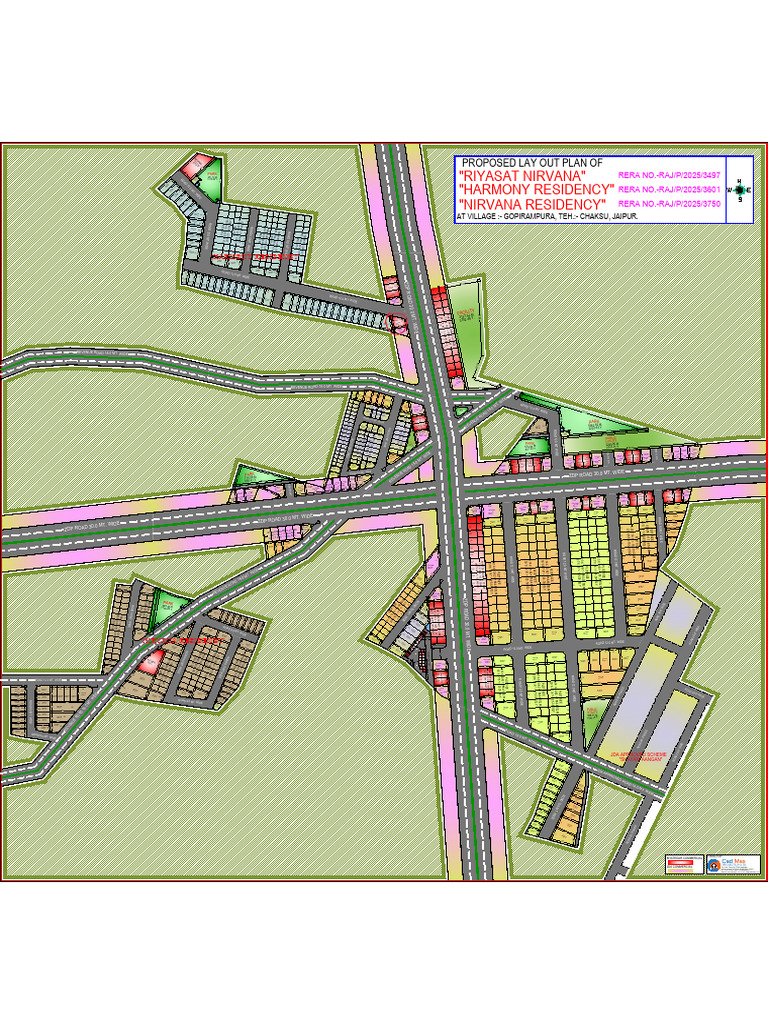The height and width of the screenshot is (1024, 768).
Task: Click the north compass rose icon
Action: pyautogui.click(x=739, y=190)
